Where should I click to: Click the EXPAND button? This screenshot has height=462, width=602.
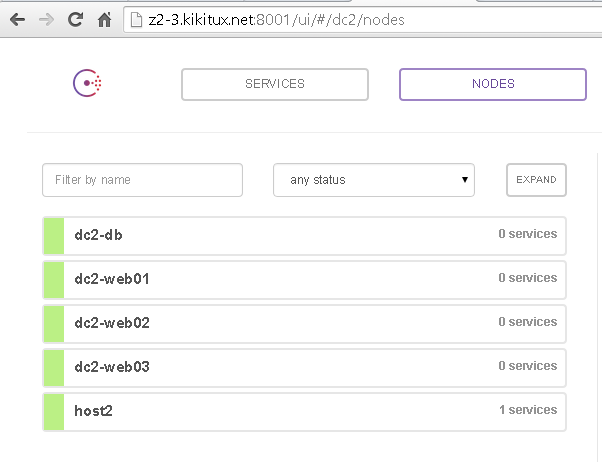[536, 180]
